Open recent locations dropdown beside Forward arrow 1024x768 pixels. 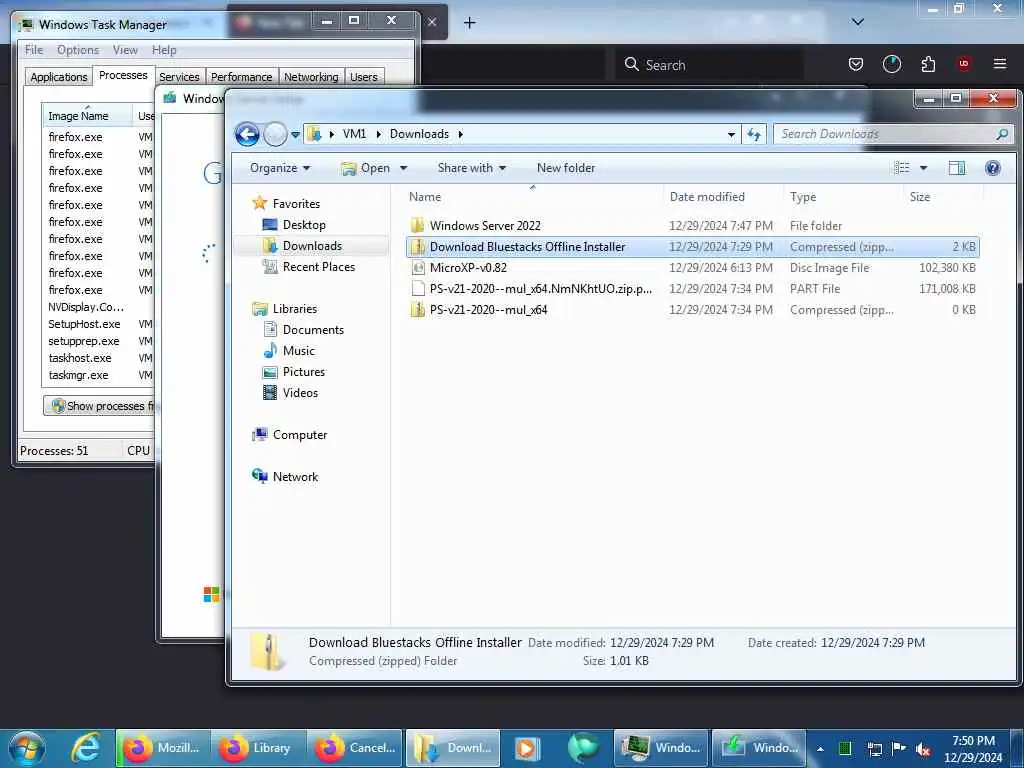[x=295, y=135]
